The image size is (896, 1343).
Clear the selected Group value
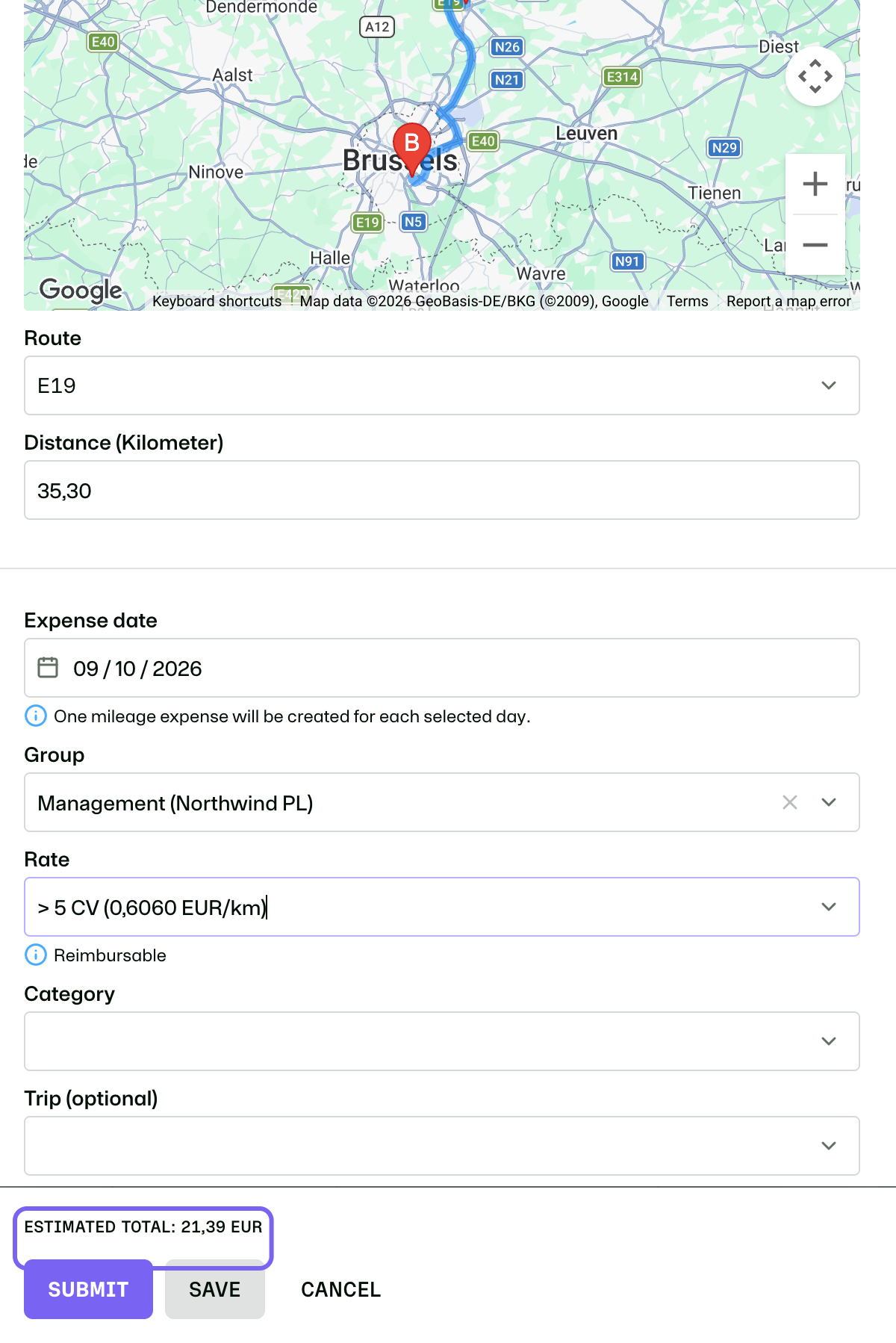(790, 802)
